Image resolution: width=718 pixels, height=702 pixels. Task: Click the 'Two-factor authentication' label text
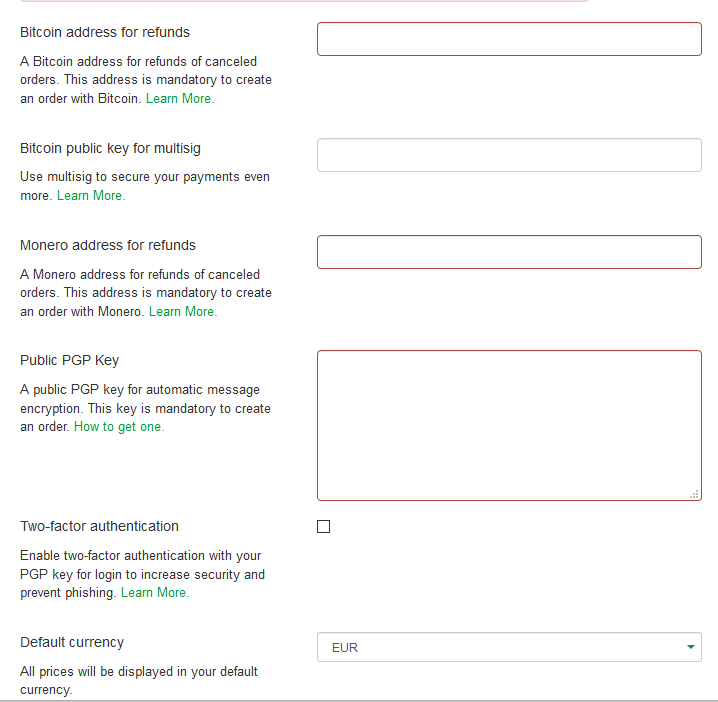point(99,526)
